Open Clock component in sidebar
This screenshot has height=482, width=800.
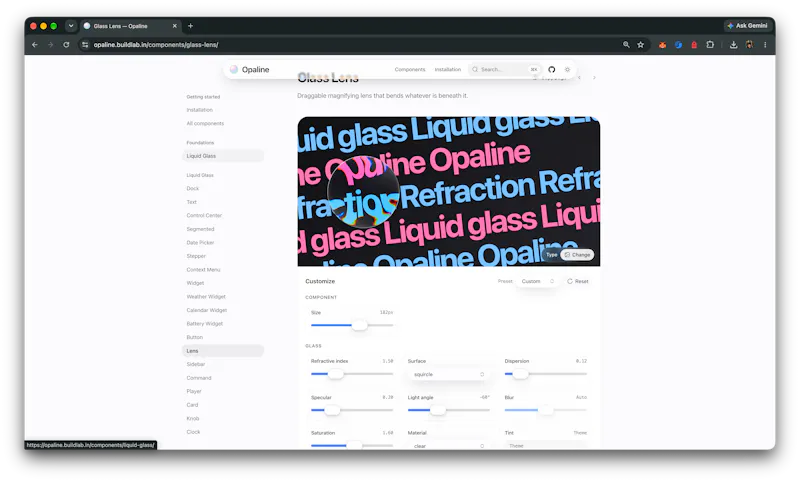point(193,432)
